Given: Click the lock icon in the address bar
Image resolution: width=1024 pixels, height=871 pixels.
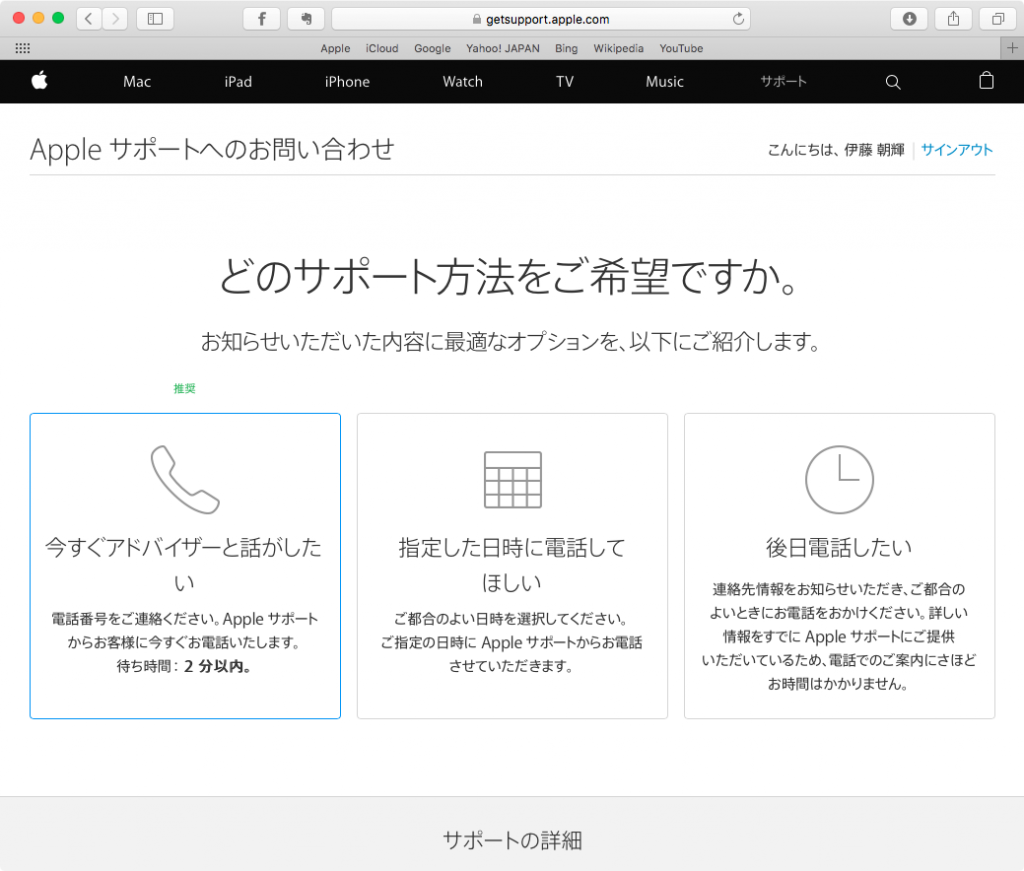Looking at the screenshot, I should (477, 20).
